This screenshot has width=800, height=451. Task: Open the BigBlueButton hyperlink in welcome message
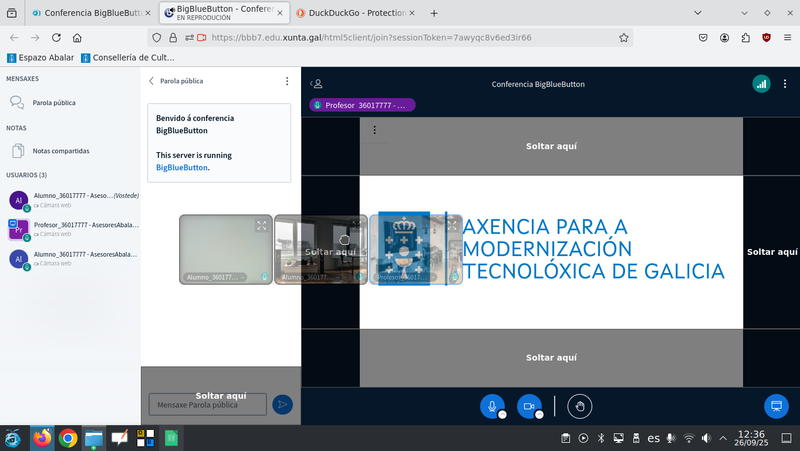point(182,168)
